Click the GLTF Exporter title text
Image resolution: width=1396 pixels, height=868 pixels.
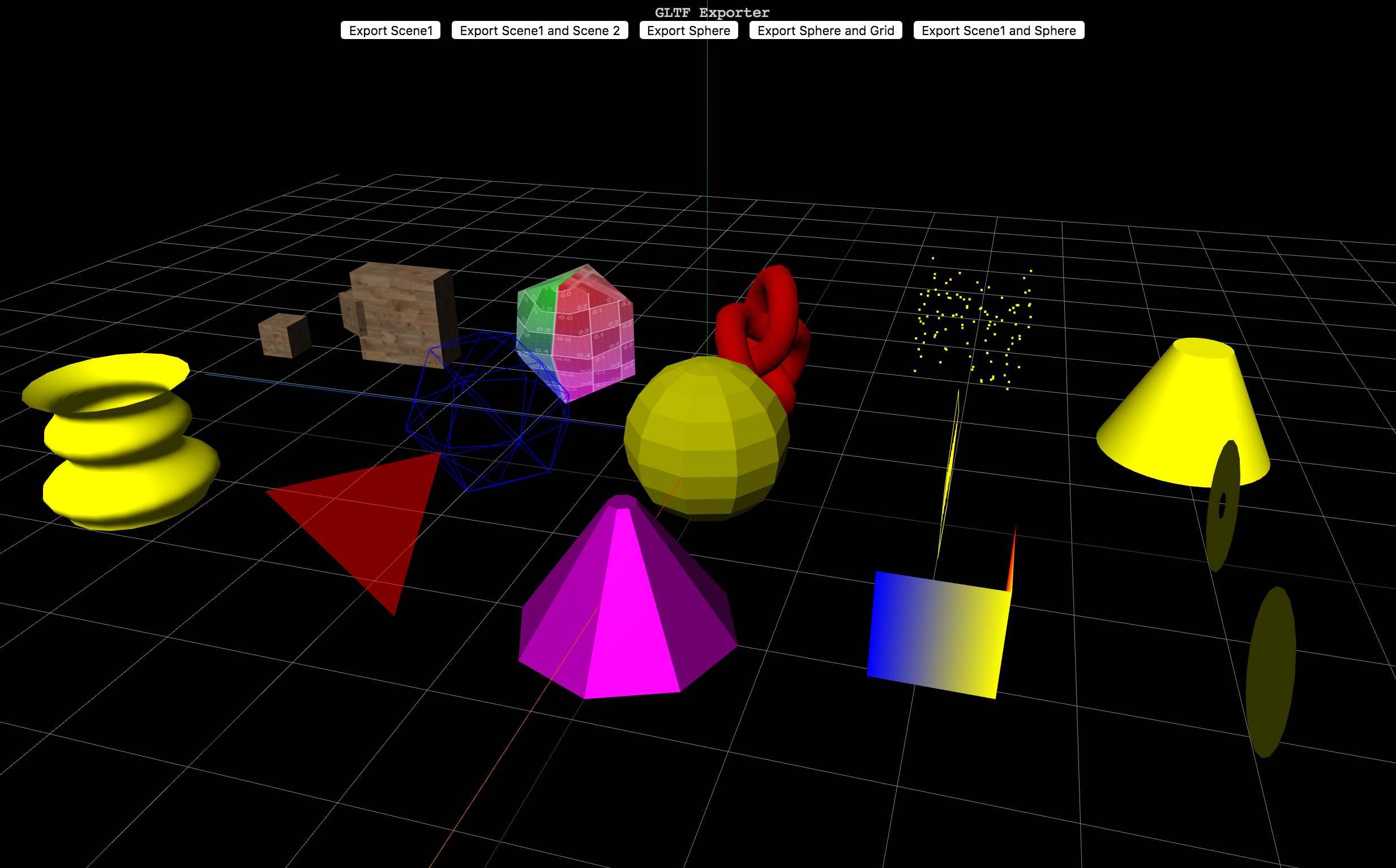tap(712, 12)
